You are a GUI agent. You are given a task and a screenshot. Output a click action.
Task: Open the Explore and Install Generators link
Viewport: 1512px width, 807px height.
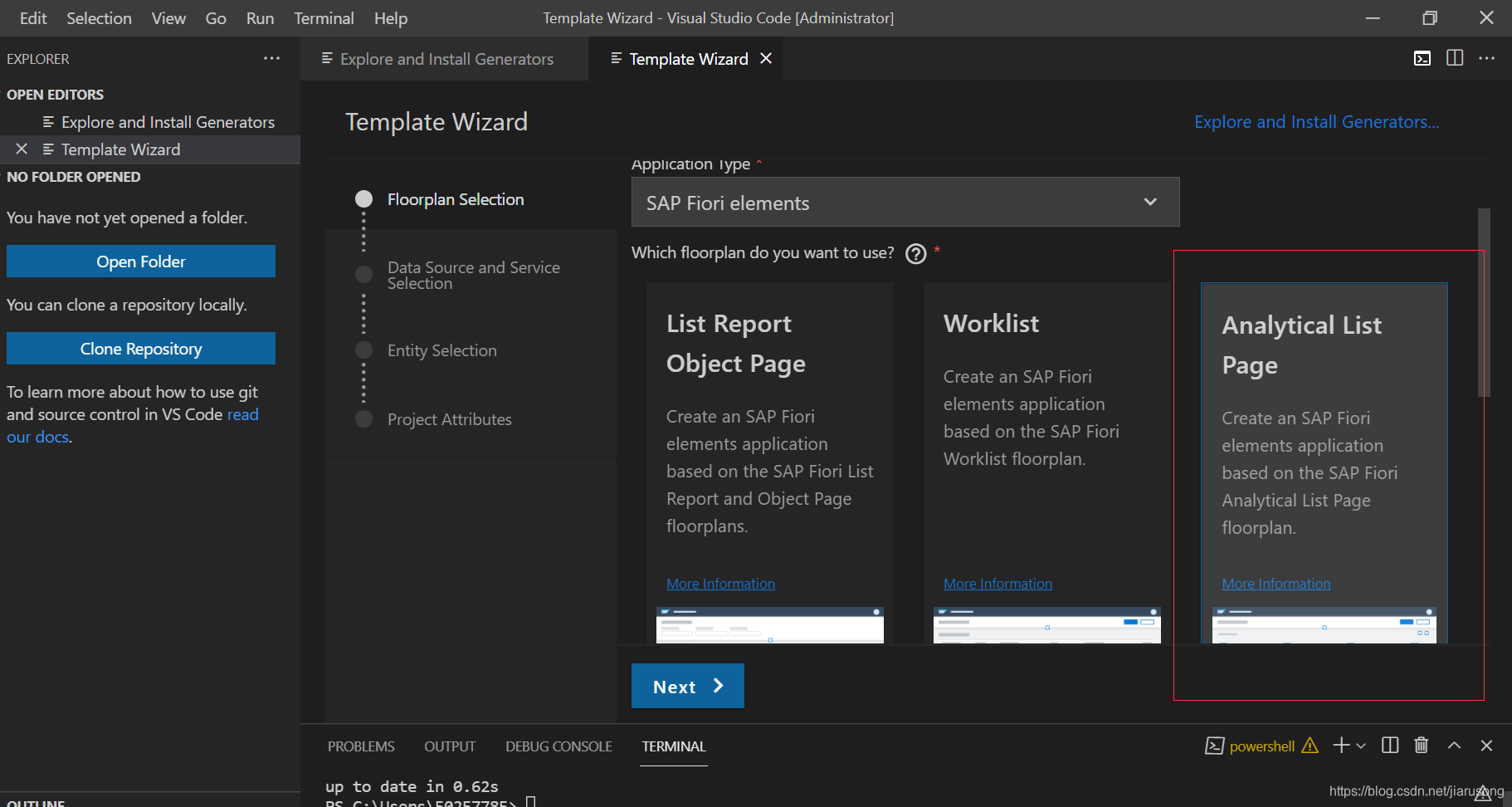[x=1316, y=121]
